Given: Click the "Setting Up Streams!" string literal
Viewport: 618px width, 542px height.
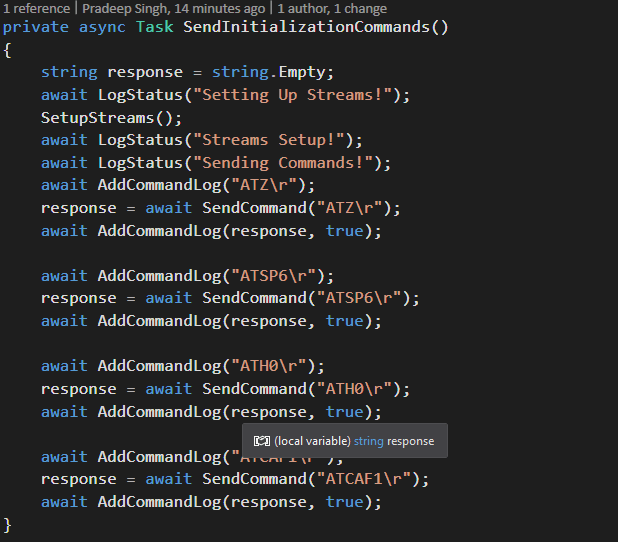Looking at the screenshot, I should click(x=292, y=95).
